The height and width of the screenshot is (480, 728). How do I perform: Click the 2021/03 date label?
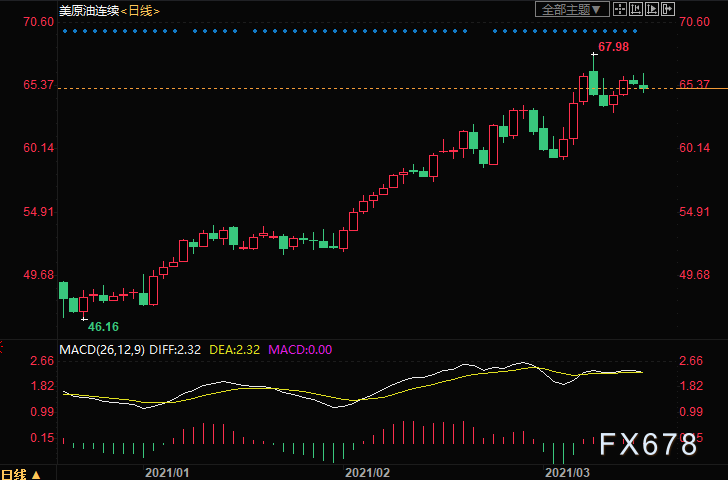coord(567,473)
